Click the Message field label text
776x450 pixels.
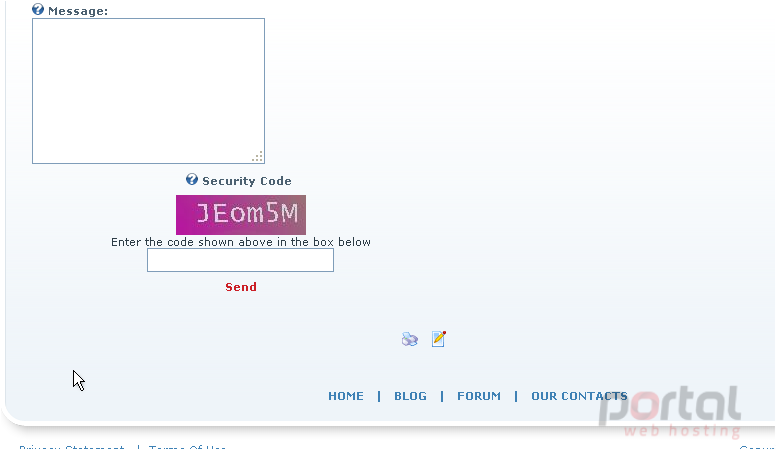(78, 11)
